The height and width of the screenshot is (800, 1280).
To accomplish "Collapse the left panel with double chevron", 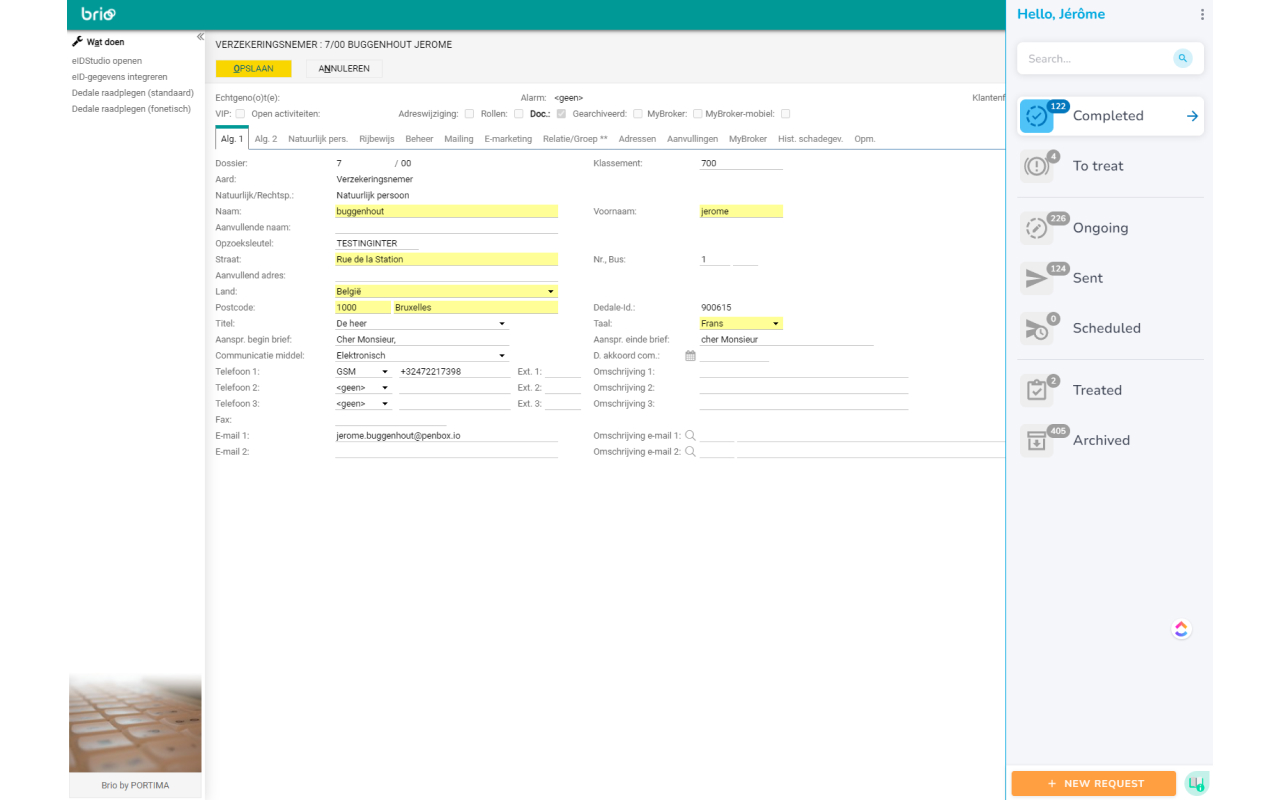I will click(200, 37).
